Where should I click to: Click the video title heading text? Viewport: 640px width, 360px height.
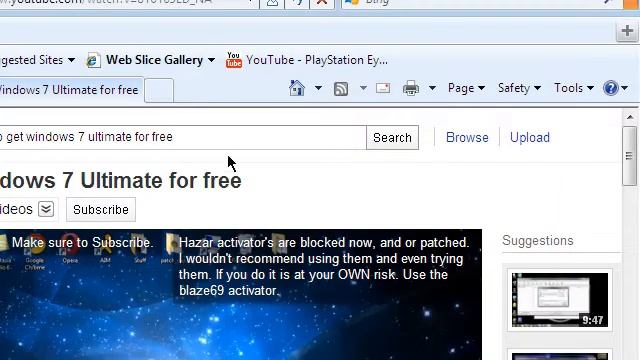coord(121,180)
